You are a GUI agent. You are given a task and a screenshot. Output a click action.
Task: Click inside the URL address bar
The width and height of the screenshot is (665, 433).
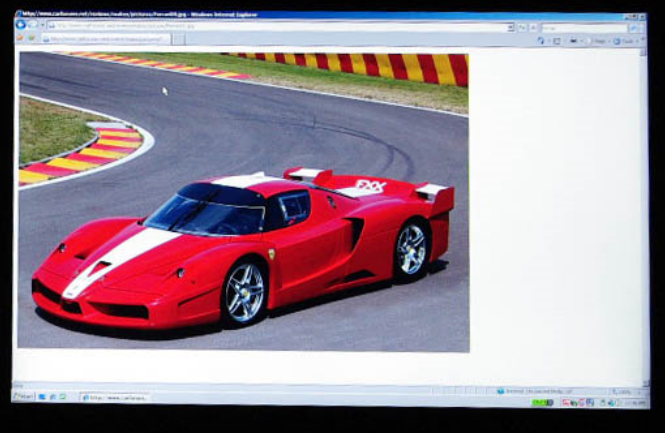click(x=277, y=26)
